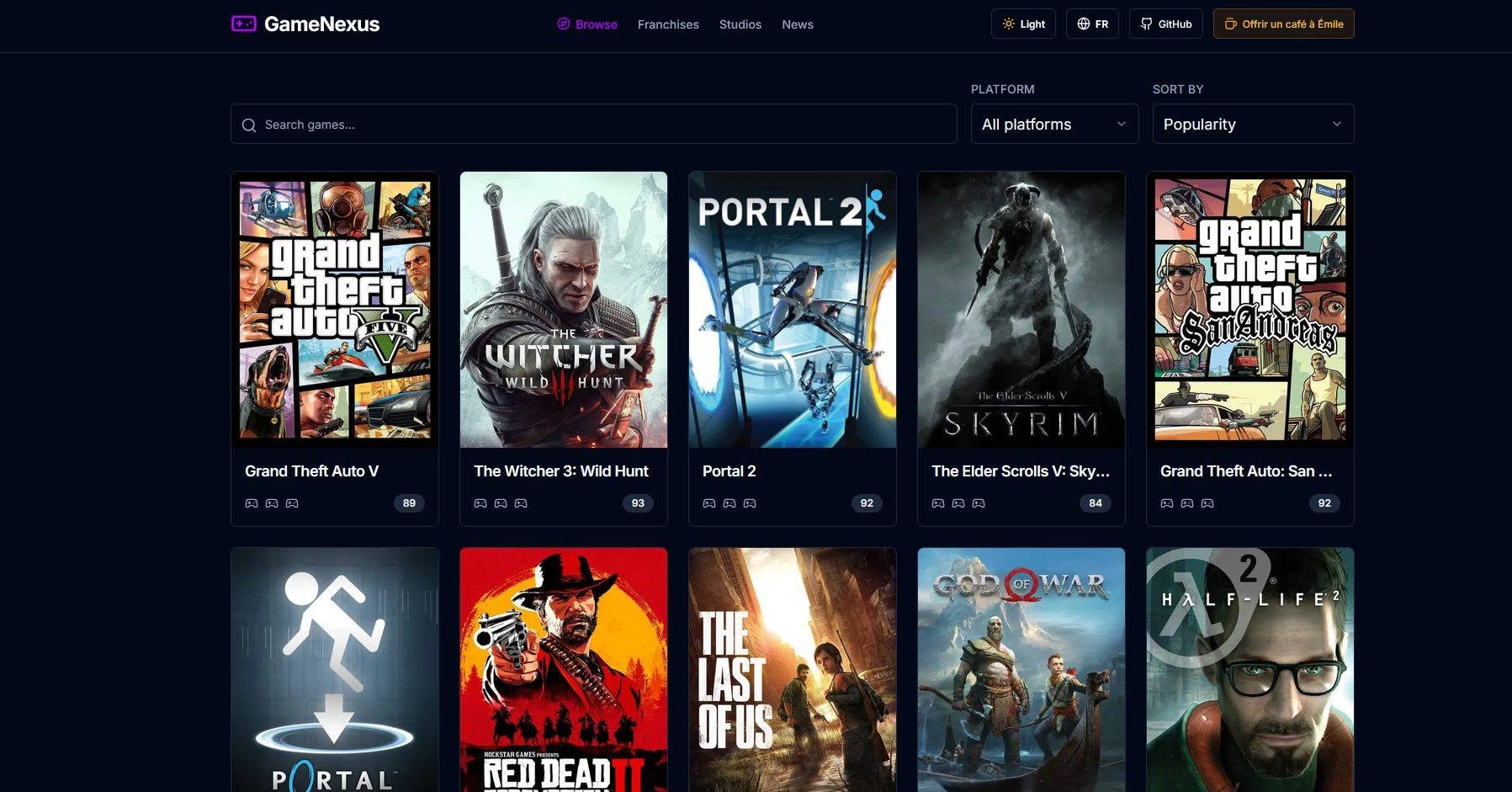This screenshot has height=792, width=1512.
Task: Click the GameNexus gamepad logo icon
Action: (x=243, y=24)
